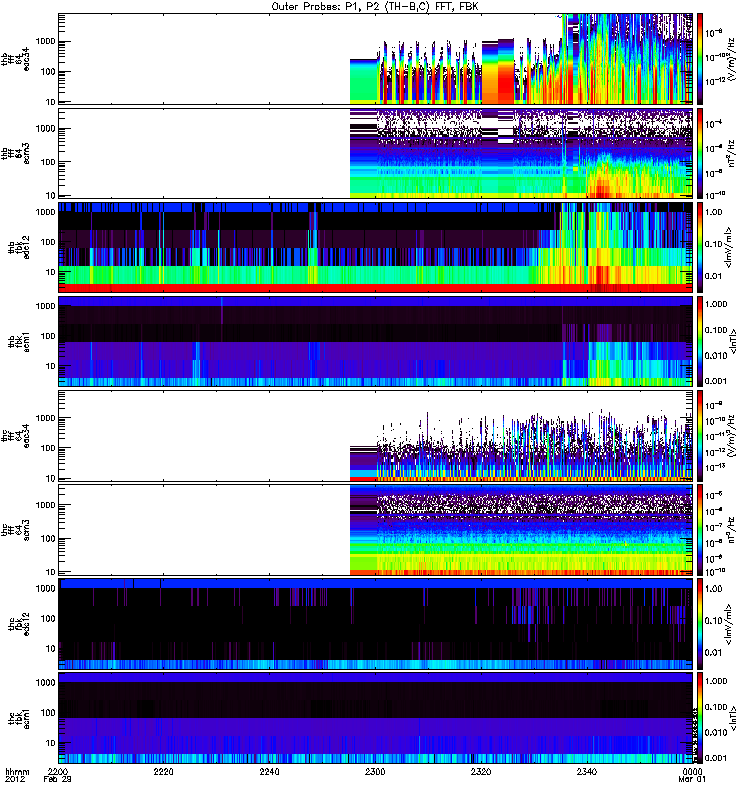Click the thb fbk edc12 filter bank panel
This screenshot has height=800, width=750.
[x=375, y=247]
